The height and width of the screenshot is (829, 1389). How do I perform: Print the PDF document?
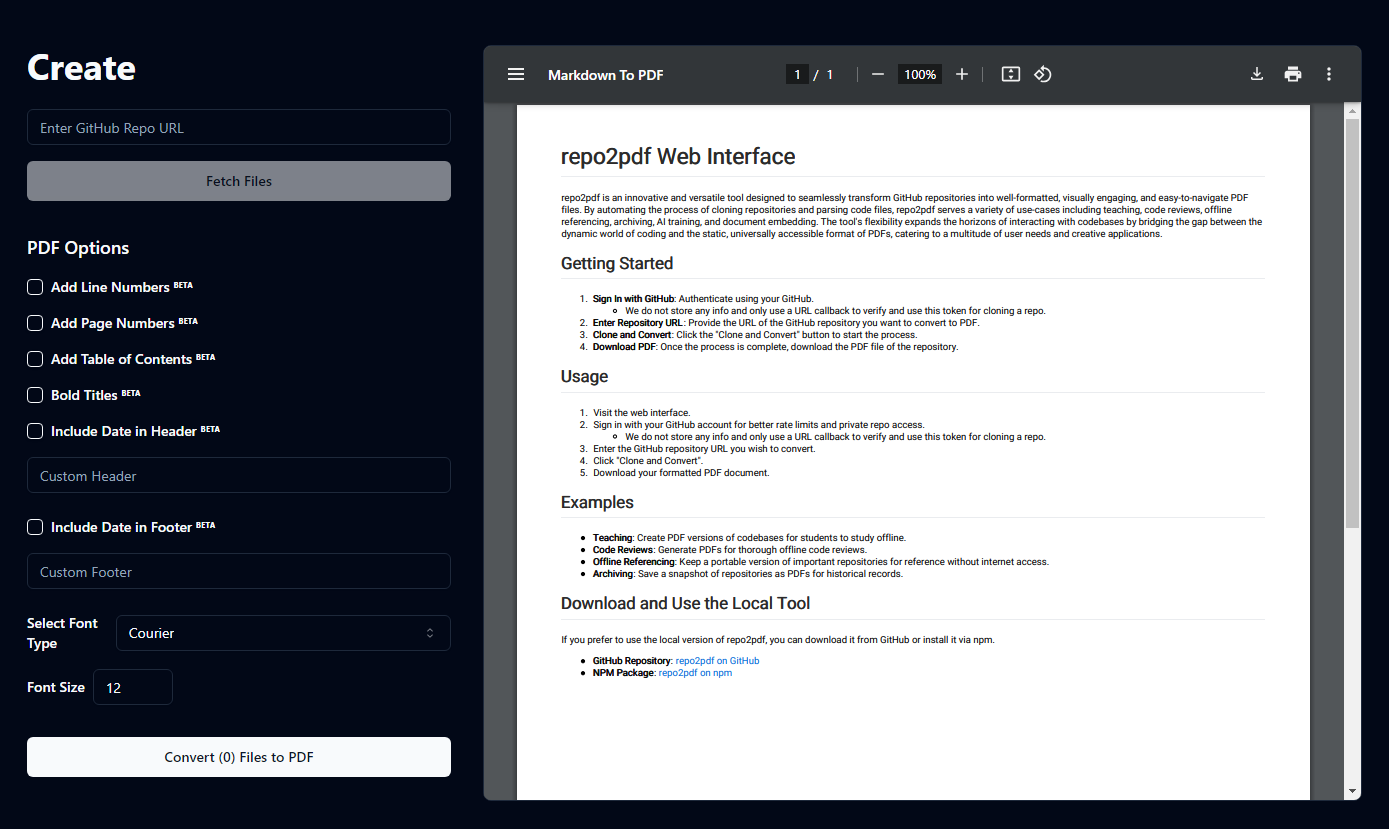[1293, 74]
